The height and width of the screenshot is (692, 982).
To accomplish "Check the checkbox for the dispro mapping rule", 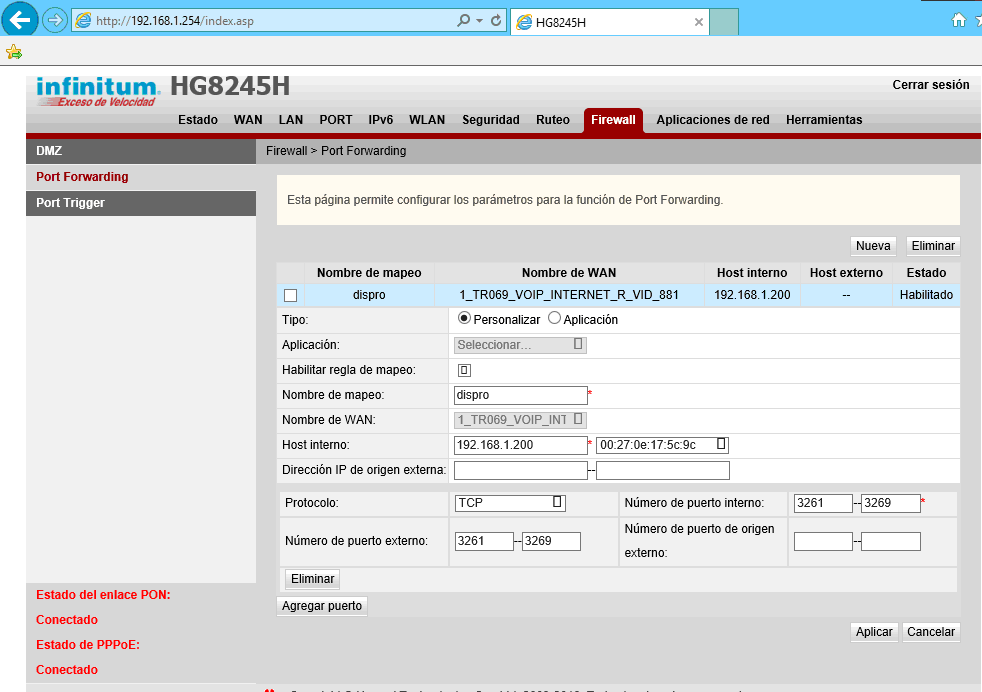I will [x=291, y=296].
